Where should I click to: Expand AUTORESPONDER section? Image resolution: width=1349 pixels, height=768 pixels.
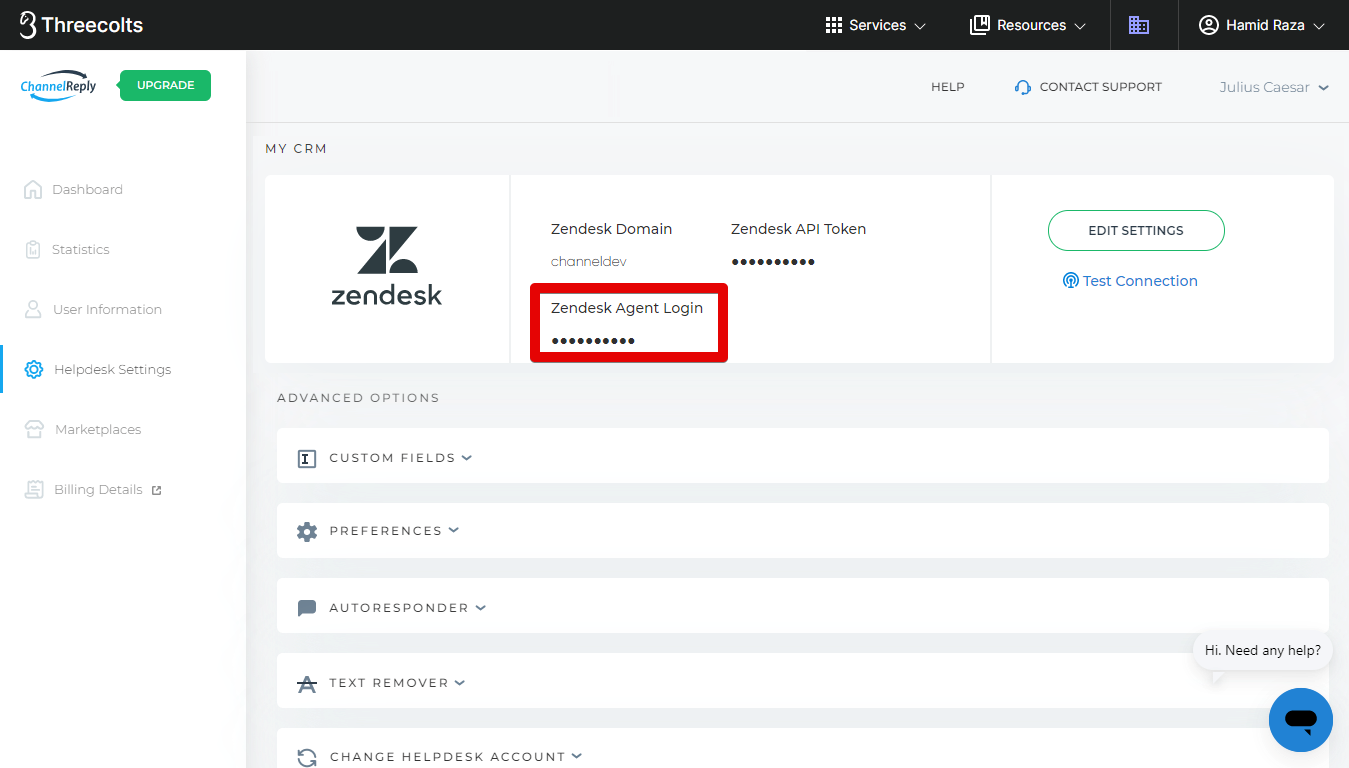(x=803, y=606)
